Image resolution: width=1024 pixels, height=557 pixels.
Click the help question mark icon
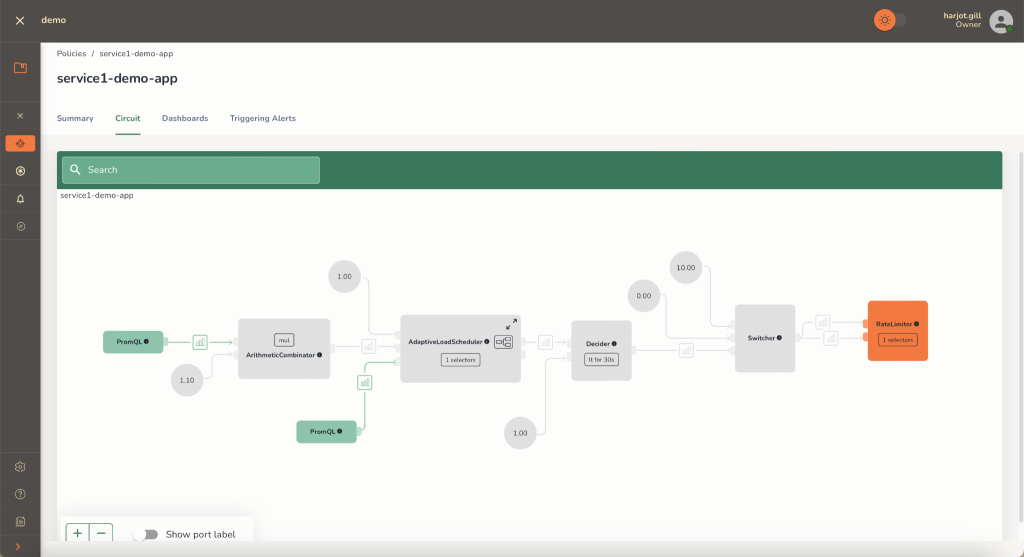coord(20,494)
